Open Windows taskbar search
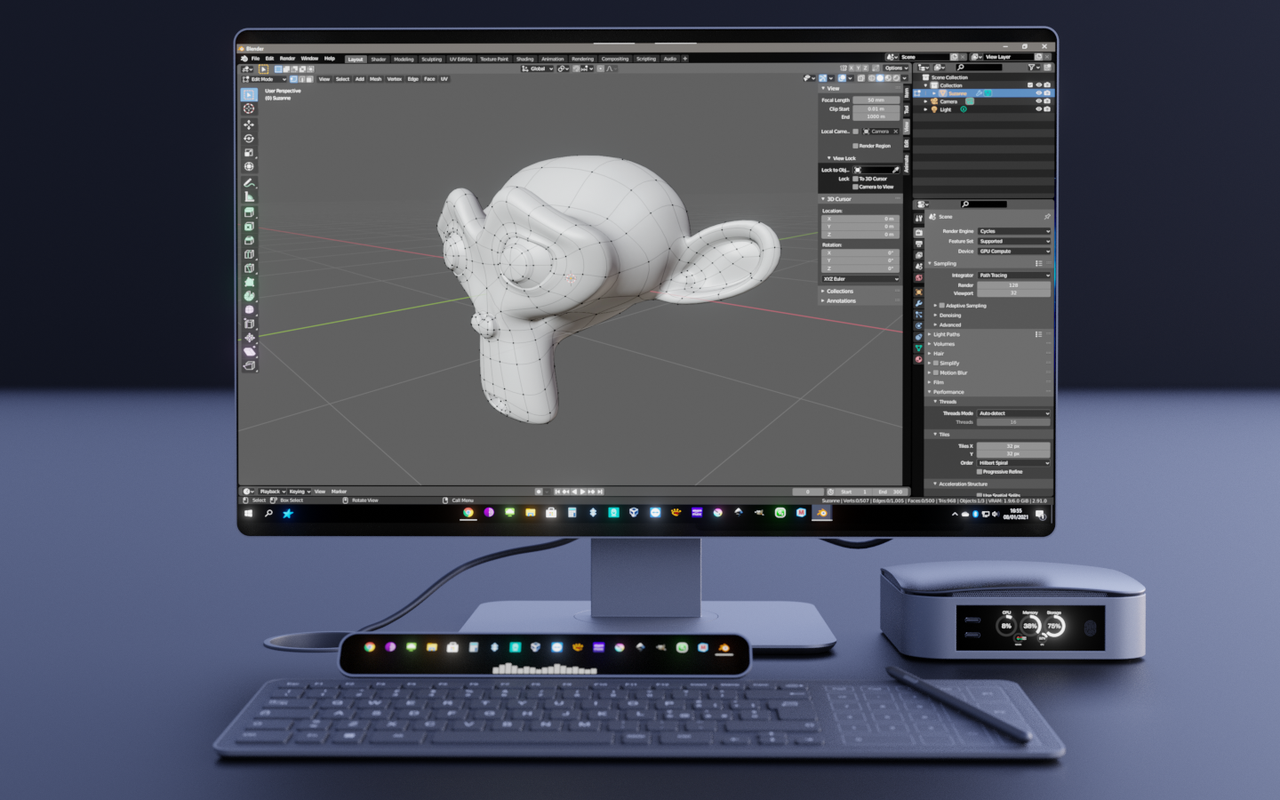This screenshot has width=1280, height=800. point(268,513)
